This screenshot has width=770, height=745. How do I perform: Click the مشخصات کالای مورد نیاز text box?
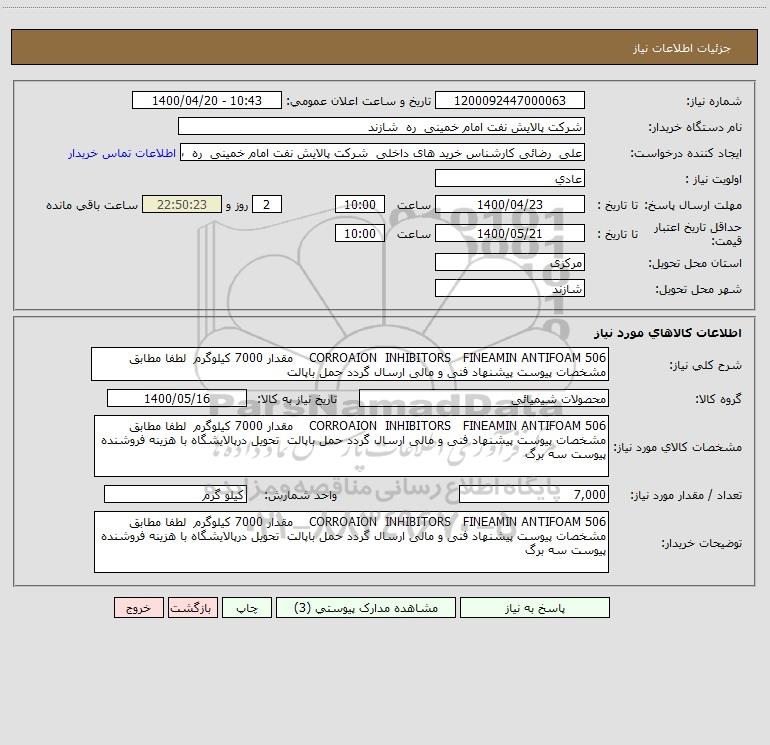pos(351,446)
